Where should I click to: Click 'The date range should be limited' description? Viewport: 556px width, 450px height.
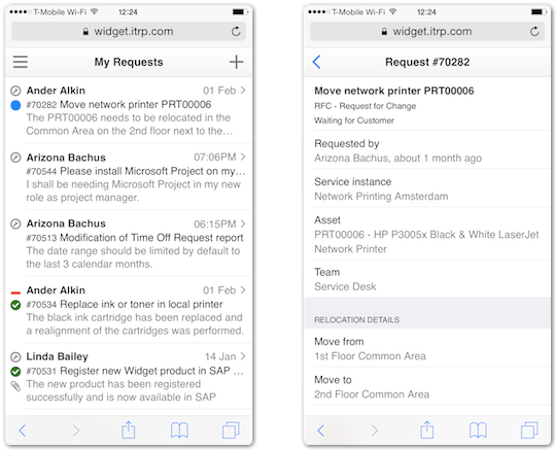[133, 257]
